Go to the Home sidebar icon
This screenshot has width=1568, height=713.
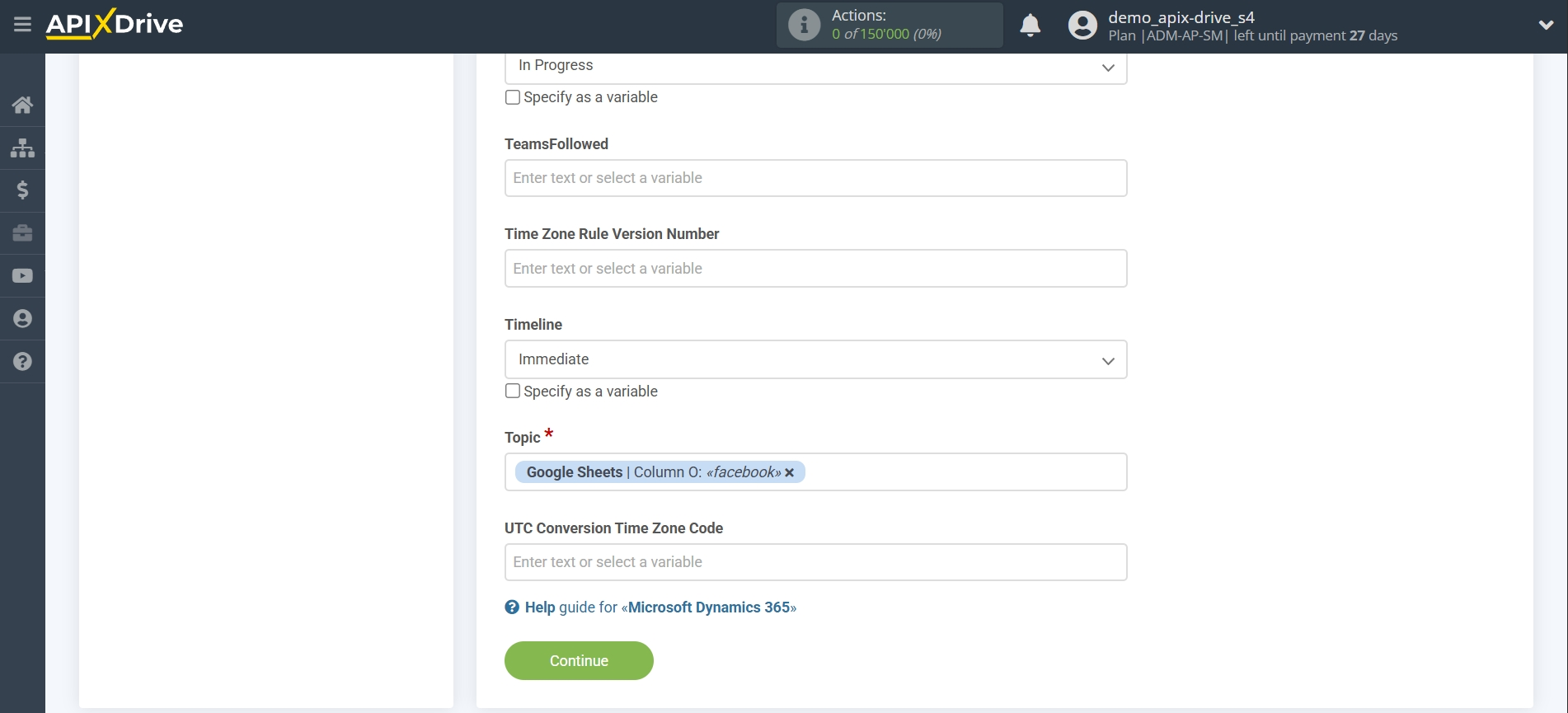(x=22, y=105)
